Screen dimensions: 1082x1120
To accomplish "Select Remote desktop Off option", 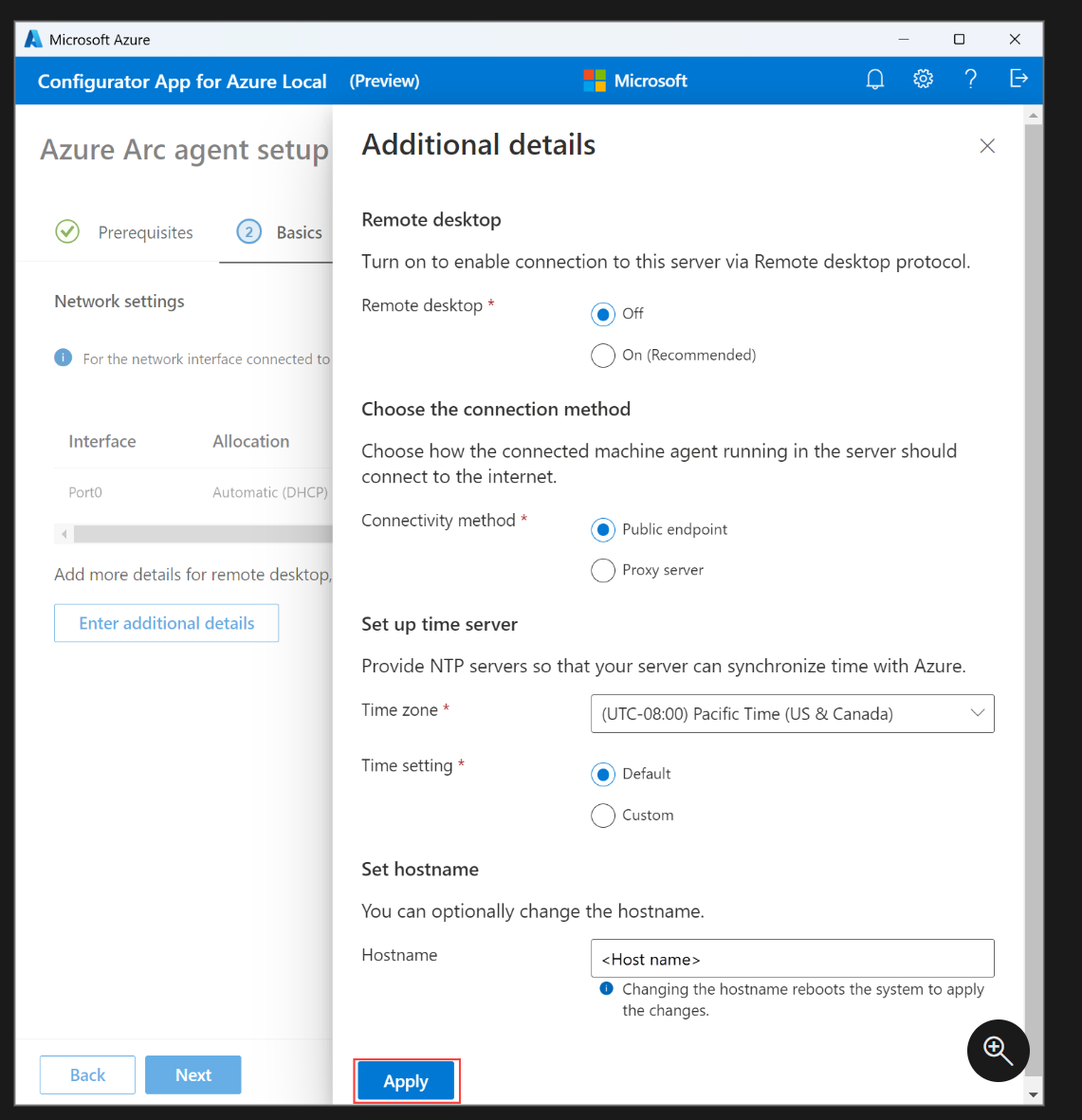I will [603, 314].
